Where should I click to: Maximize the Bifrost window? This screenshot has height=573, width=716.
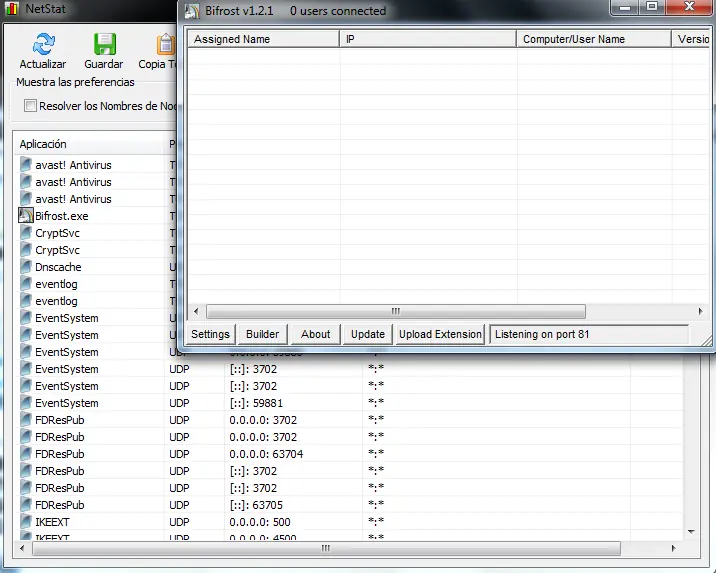(652, 7)
